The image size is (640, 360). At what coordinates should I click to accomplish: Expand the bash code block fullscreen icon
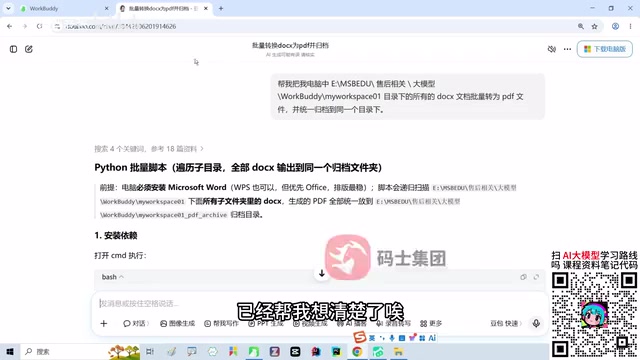[536, 277]
